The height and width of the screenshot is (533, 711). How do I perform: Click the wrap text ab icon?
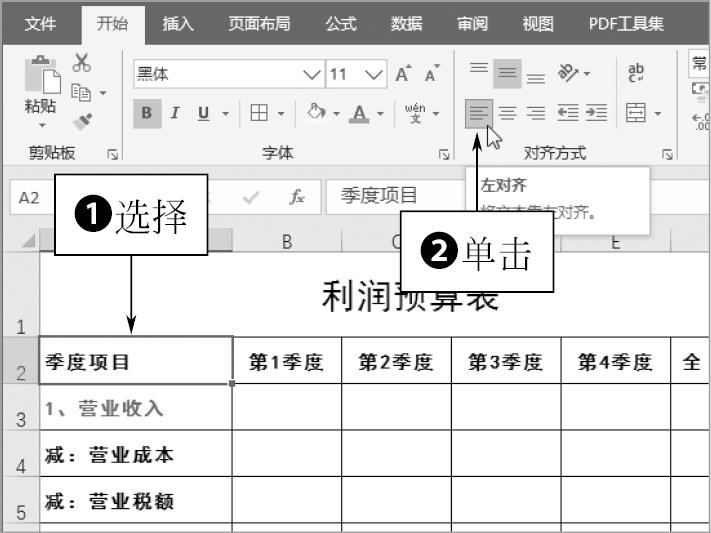tap(636, 73)
